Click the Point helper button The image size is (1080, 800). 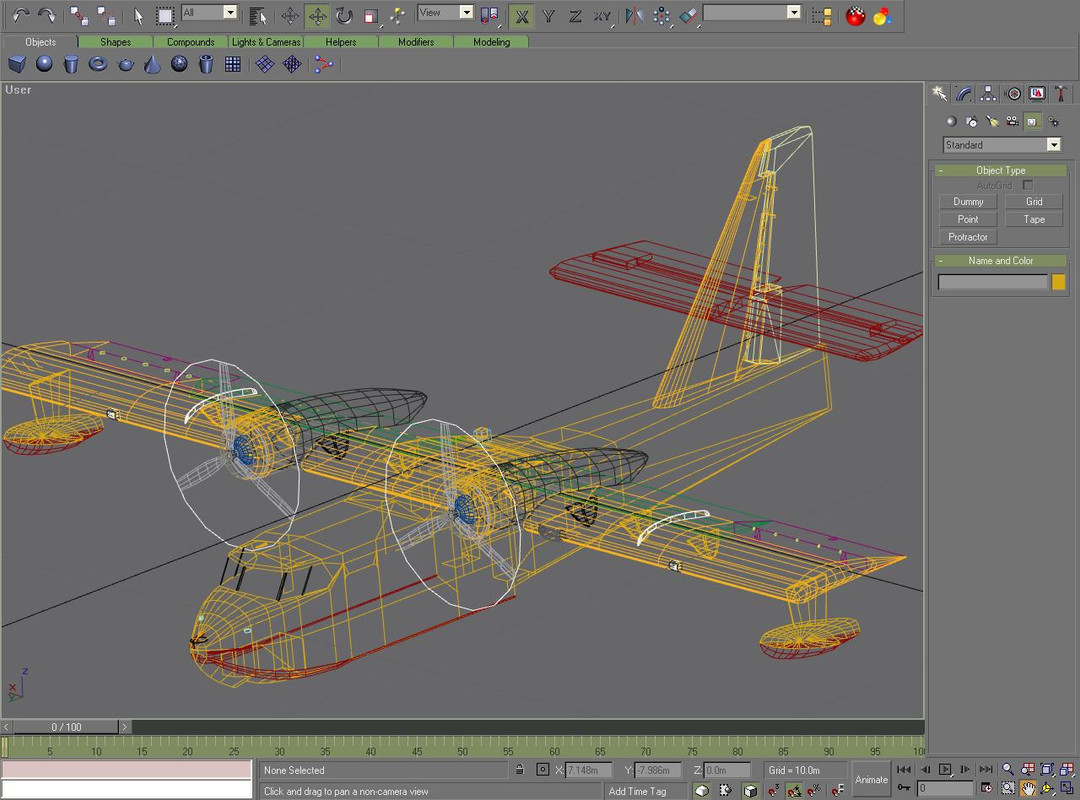tap(968, 219)
